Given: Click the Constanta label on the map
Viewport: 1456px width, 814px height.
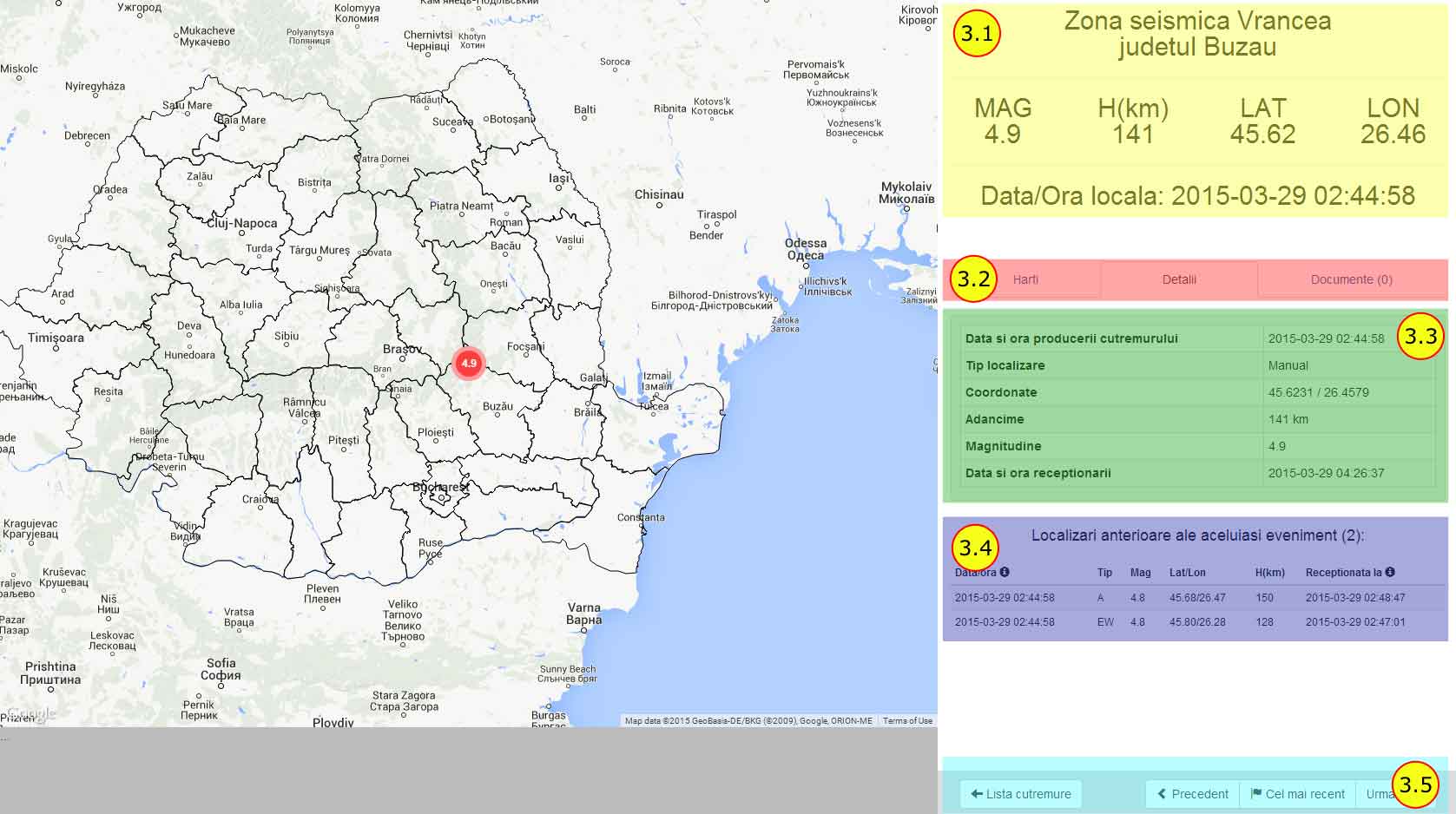Looking at the screenshot, I should click(641, 517).
